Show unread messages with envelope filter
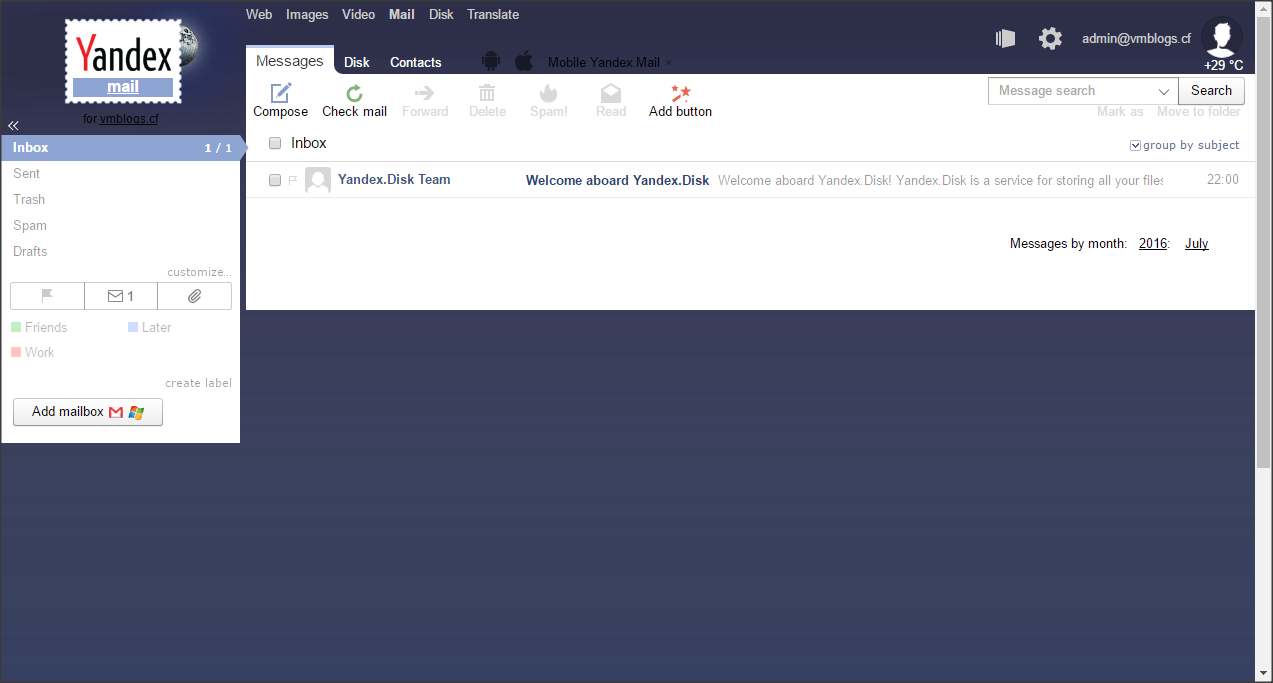This screenshot has height=683, width=1273. pos(121,296)
